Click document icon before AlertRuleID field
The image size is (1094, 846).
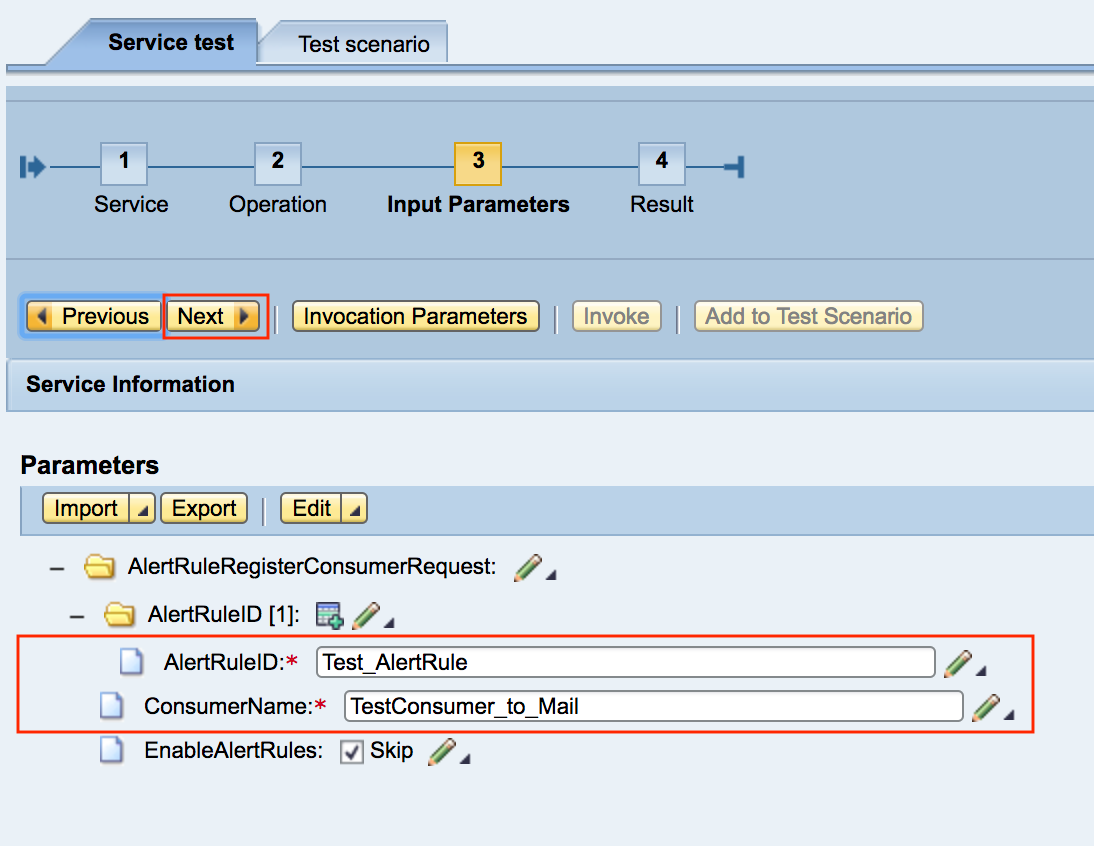tap(131, 661)
